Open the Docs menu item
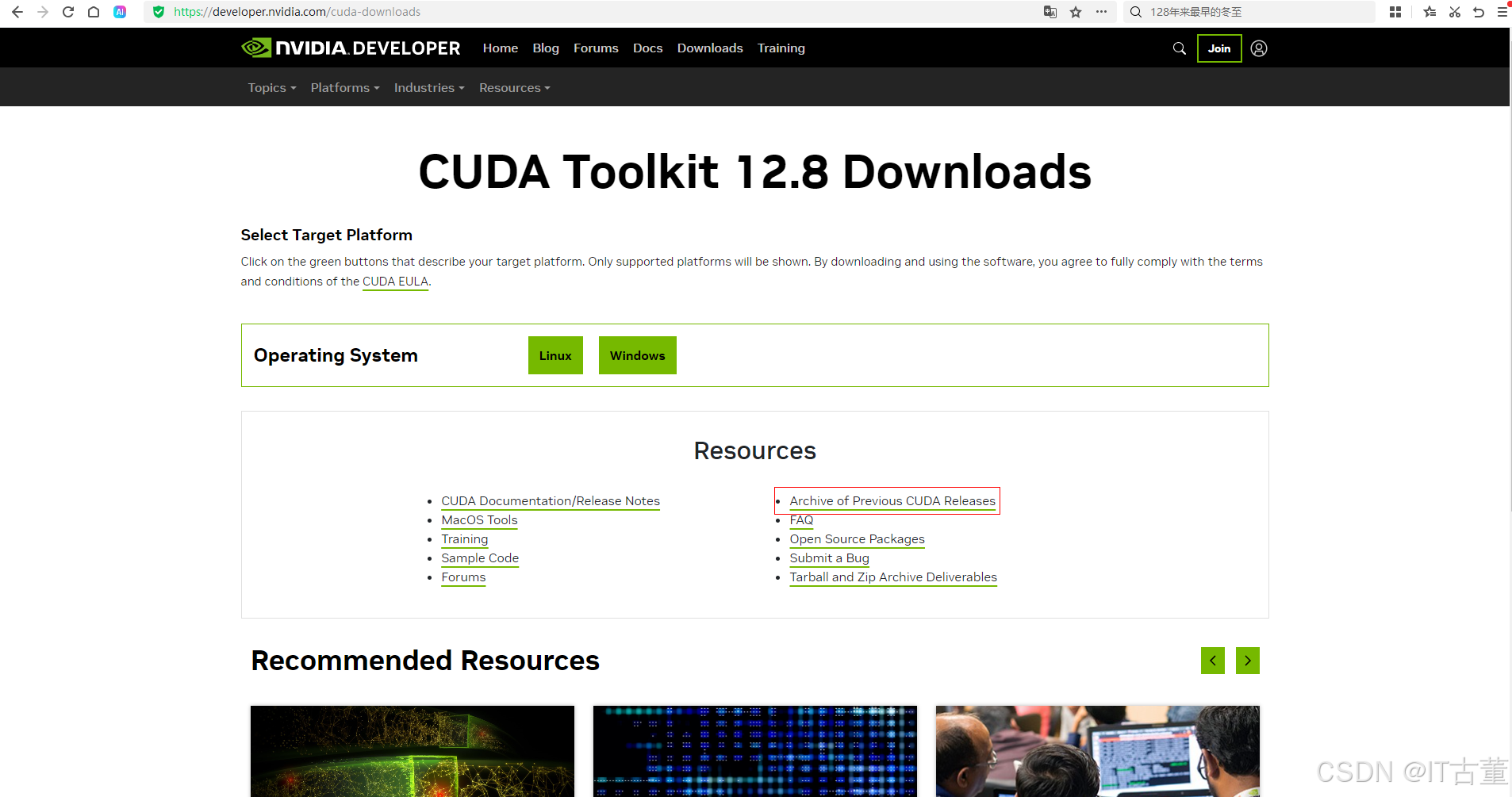 pos(647,48)
